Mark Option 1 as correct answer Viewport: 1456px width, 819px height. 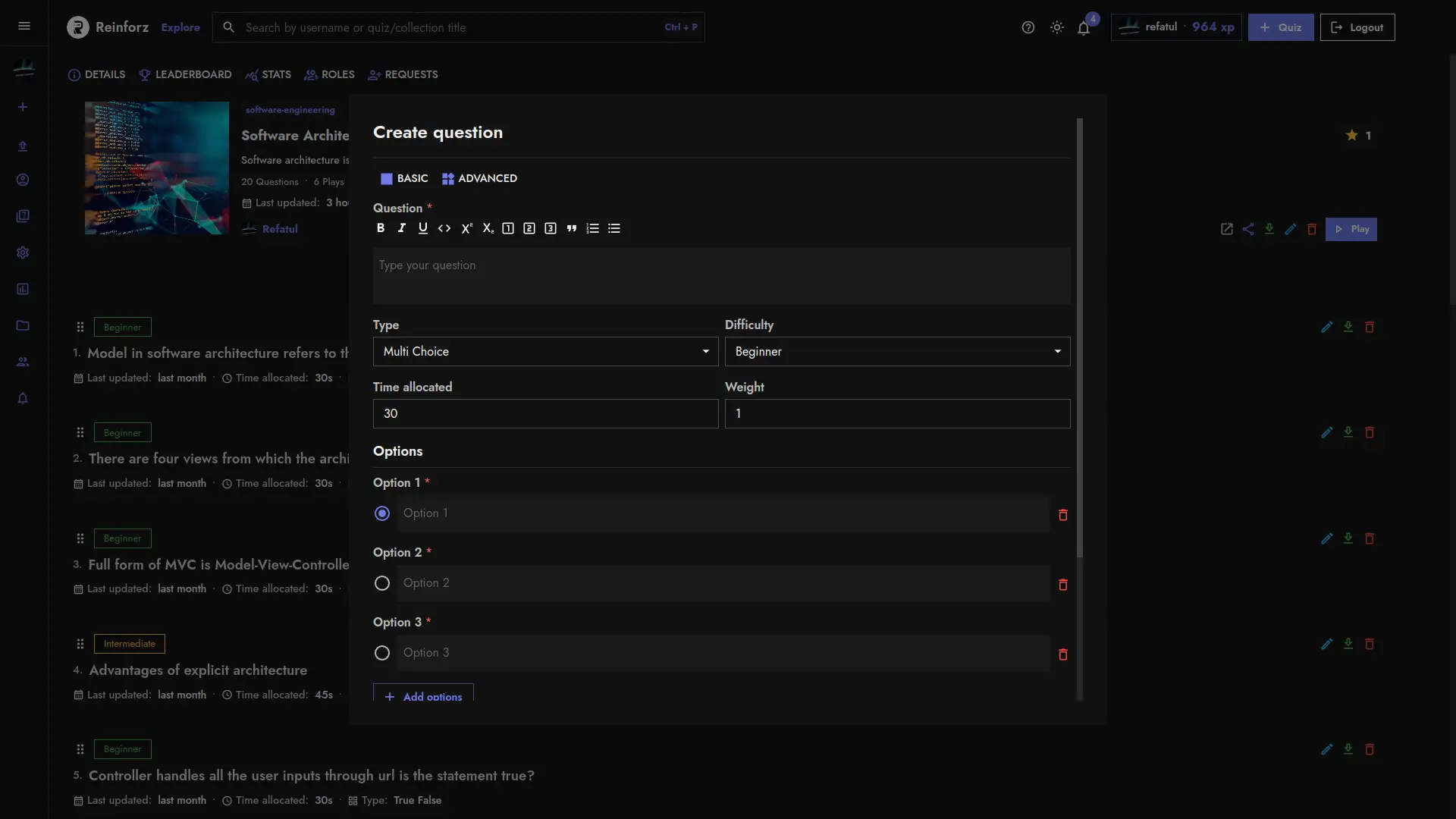(x=382, y=514)
